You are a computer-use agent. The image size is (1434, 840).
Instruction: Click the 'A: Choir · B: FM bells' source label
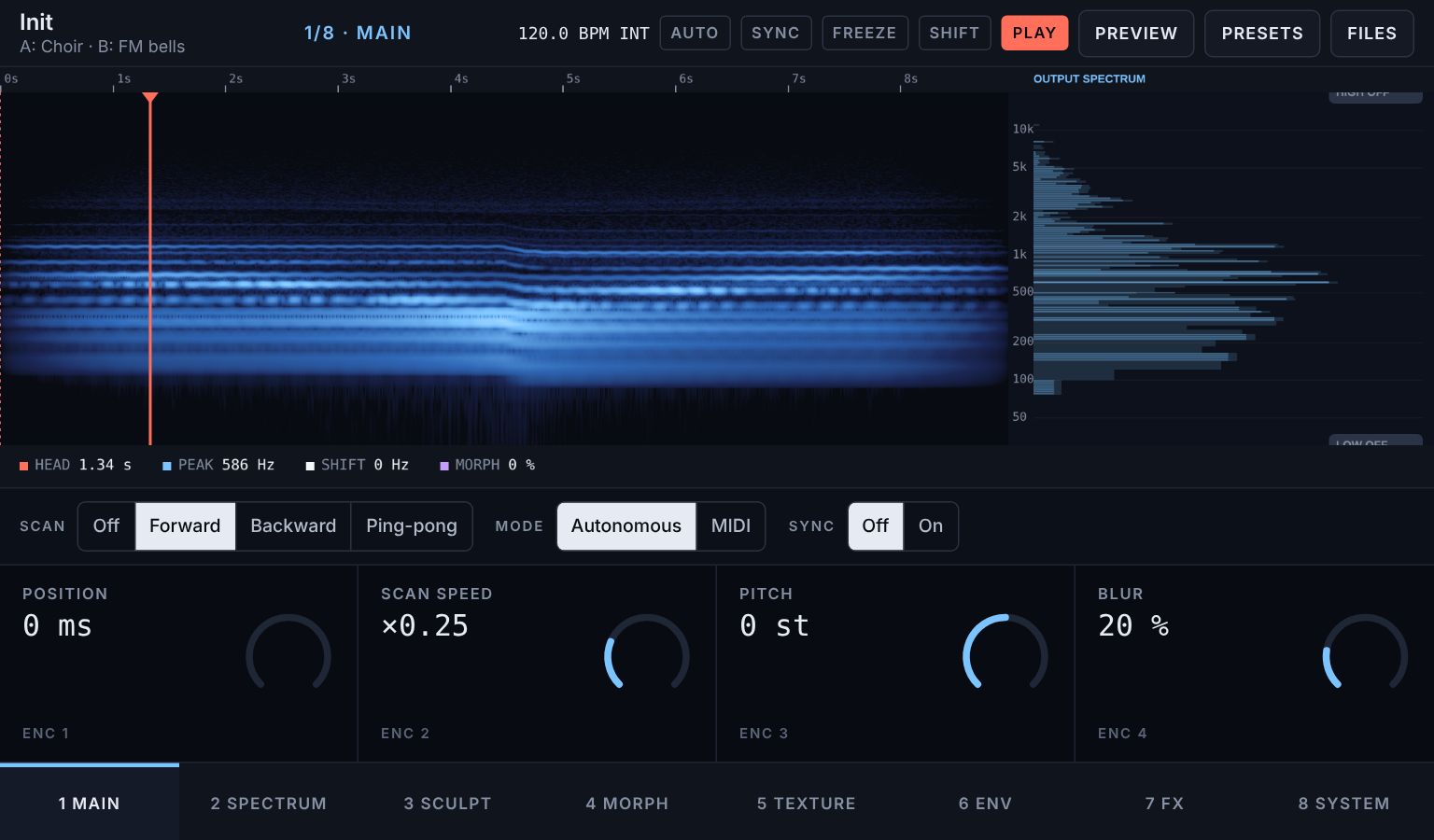coord(103,47)
